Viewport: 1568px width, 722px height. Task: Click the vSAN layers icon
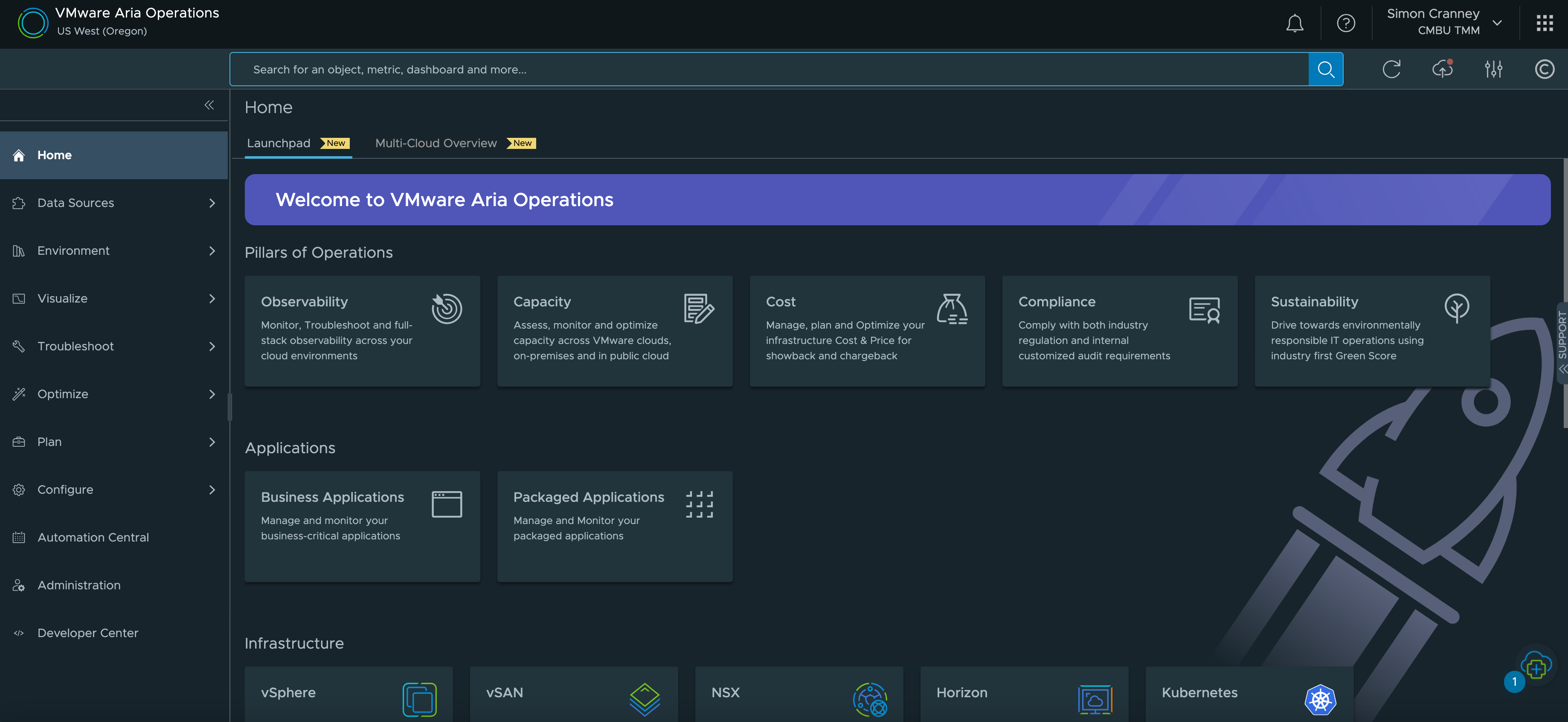645,700
